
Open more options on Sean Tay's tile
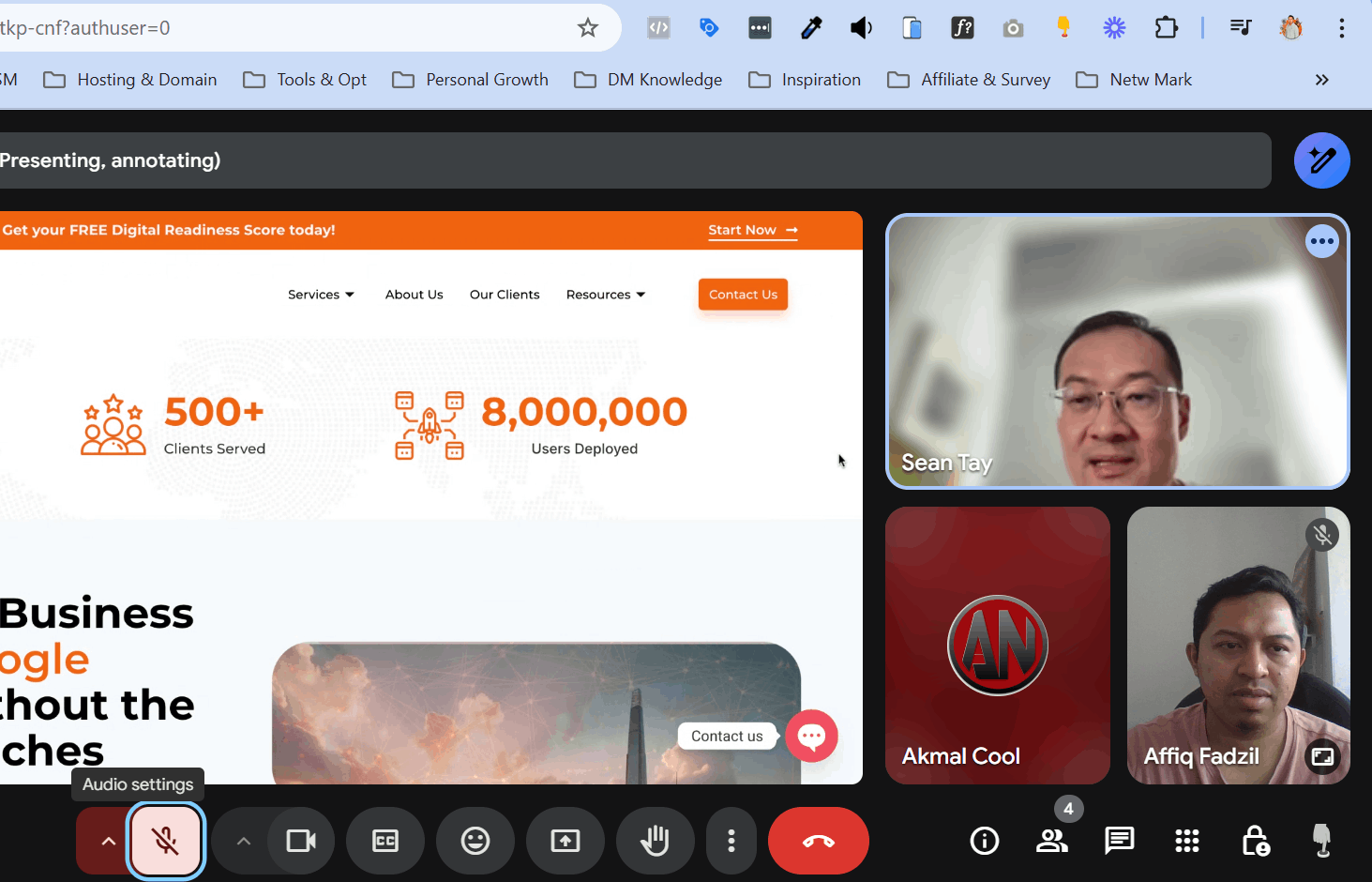coord(1322,241)
